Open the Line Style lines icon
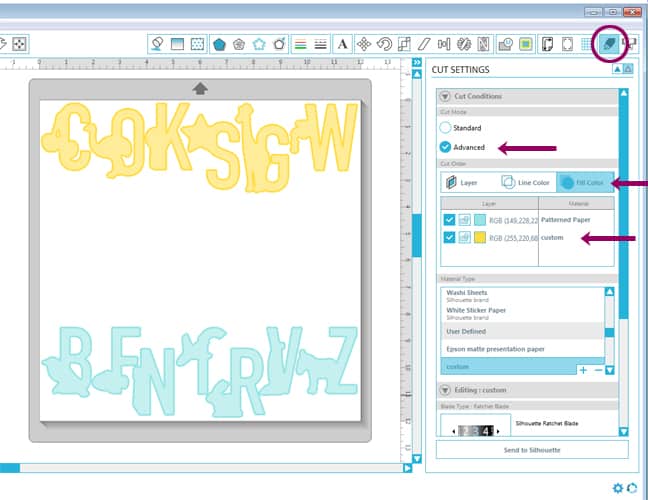Image resolution: width=648 pixels, height=500 pixels. pyautogui.click(x=320, y=44)
